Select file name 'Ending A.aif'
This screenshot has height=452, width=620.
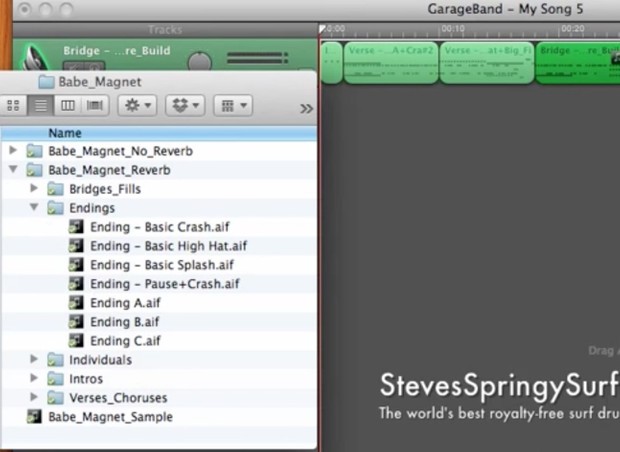(x=125, y=303)
